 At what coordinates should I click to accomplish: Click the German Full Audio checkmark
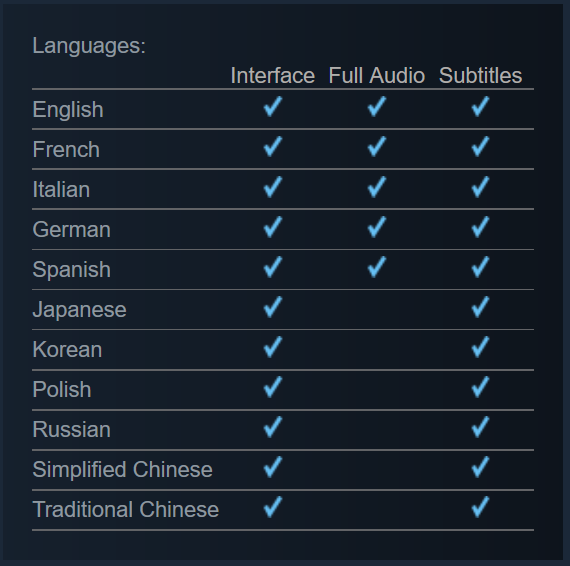click(377, 227)
